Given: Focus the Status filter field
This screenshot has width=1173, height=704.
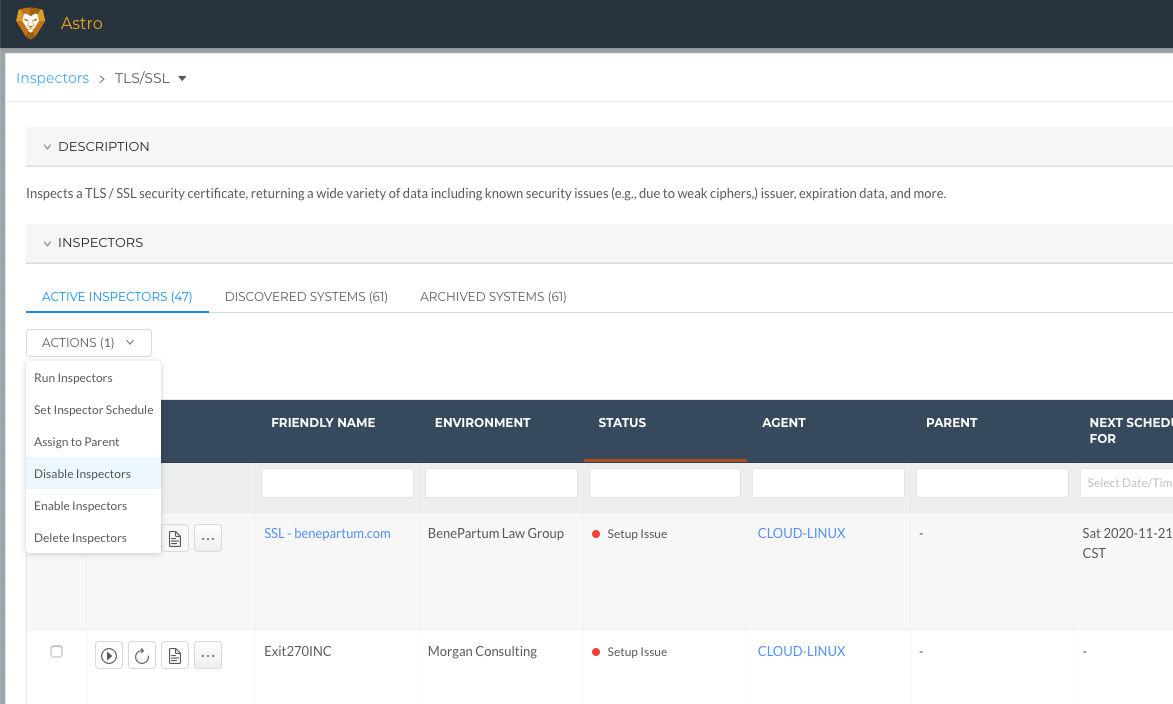Looking at the screenshot, I should (665, 483).
